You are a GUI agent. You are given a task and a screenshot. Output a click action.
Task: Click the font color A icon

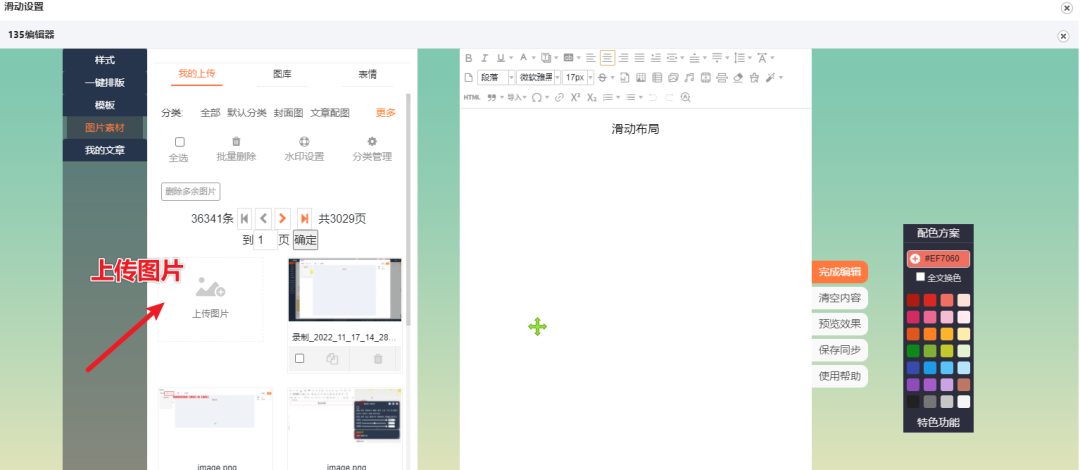point(523,58)
